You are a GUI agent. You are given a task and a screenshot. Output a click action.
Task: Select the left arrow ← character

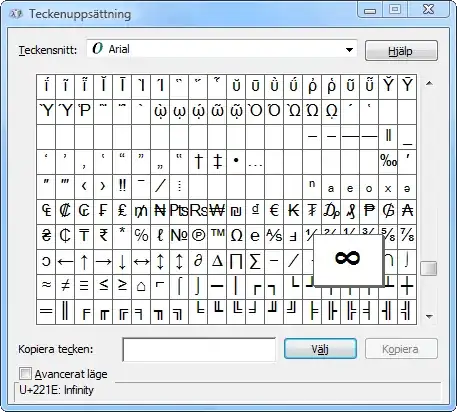point(65,262)
